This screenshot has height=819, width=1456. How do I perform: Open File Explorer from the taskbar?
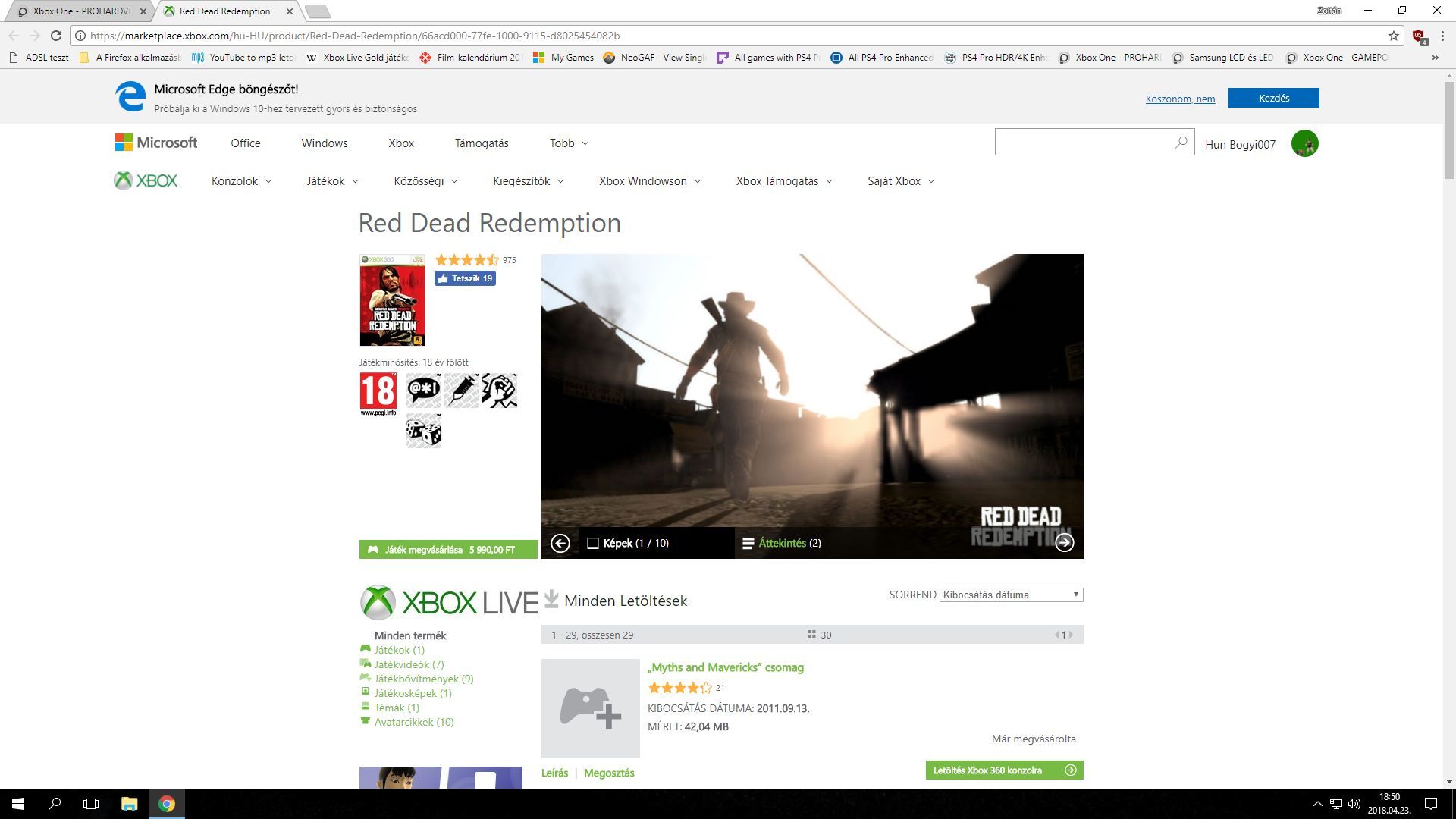pyautogui.click(x=129, y=804)
